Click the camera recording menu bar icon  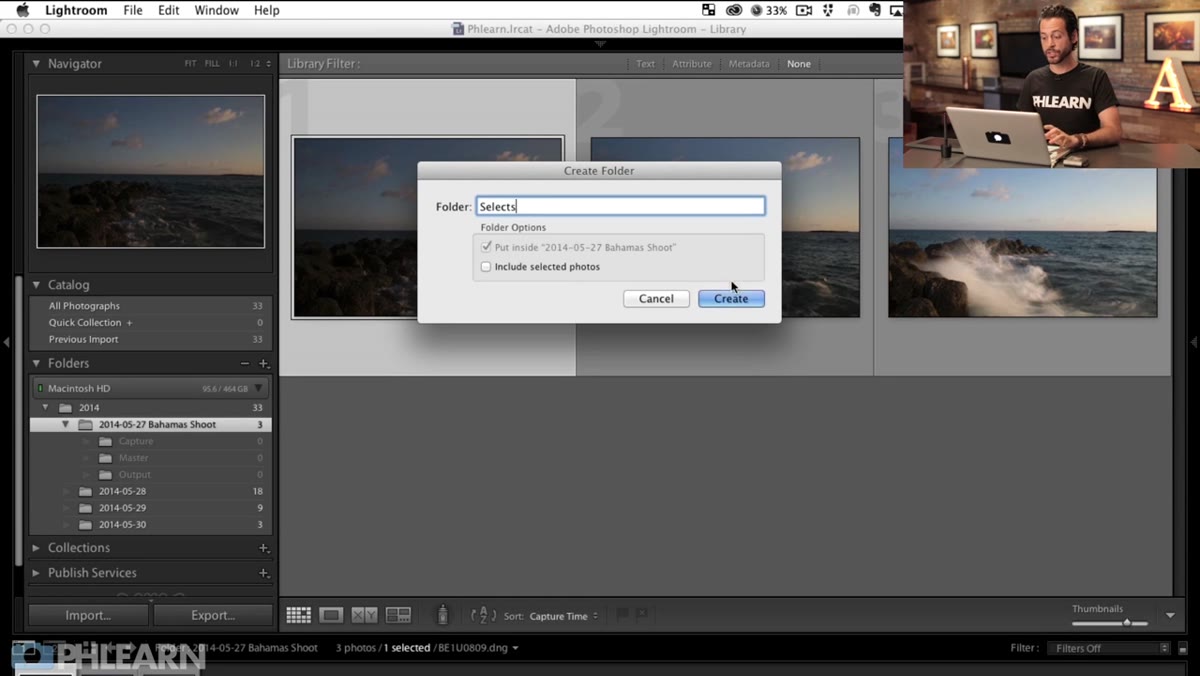tap(803, 10)
